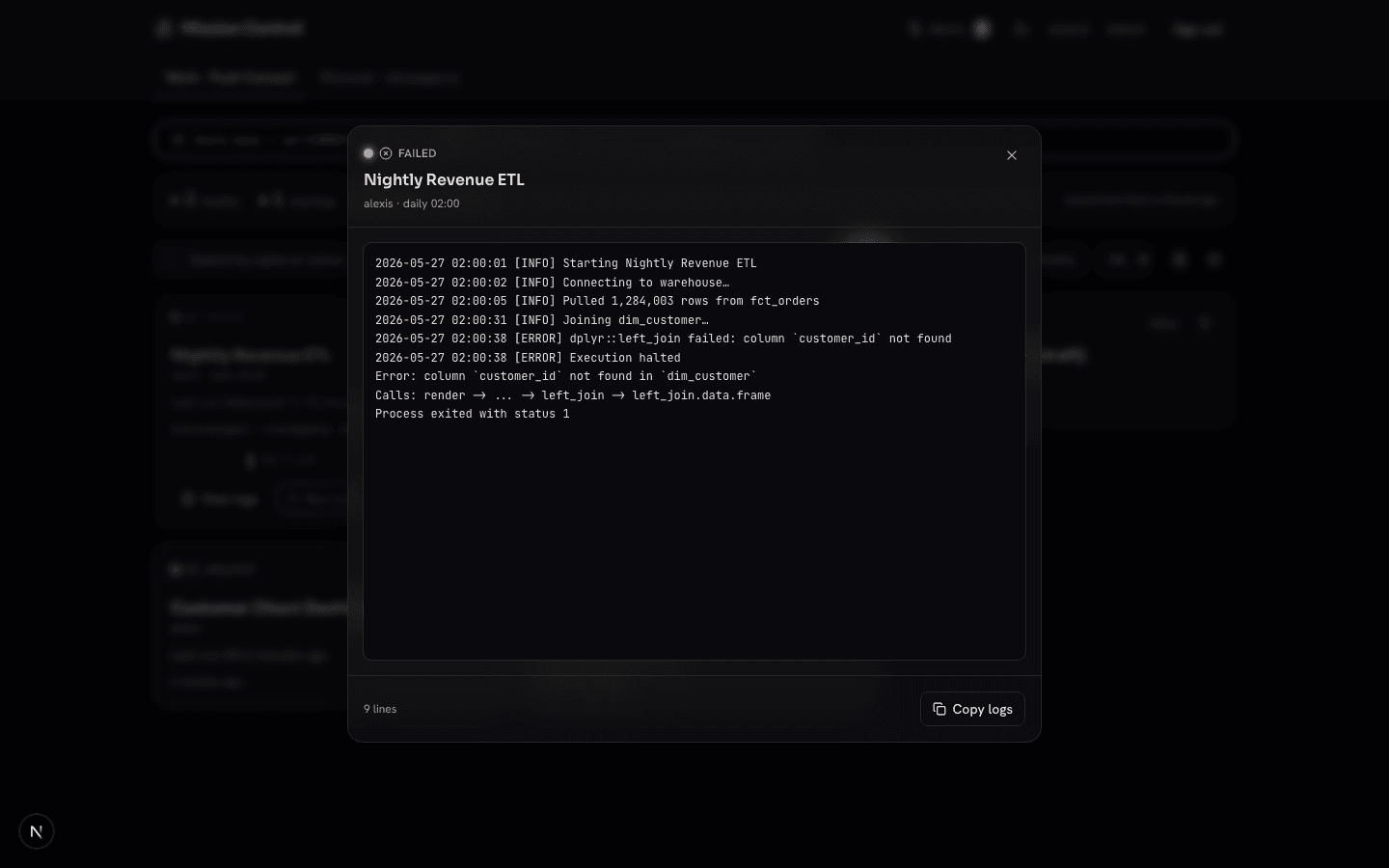The width and height of the screenshot is (1389, 868).
Task: Click line 'Error: column customer_id not found in dim_customer'
Action: pyautogui.click(x=566, y=376)
